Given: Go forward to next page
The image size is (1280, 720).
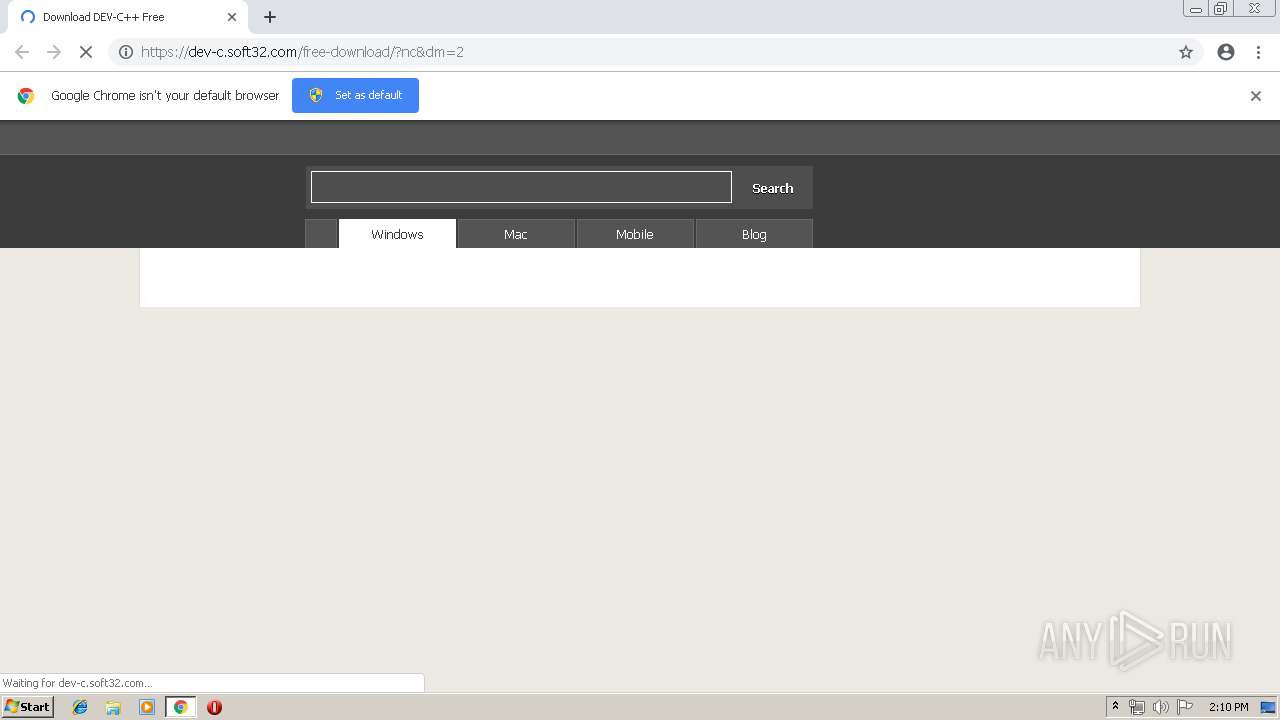Looking at the screenshot, I should (x=54, y=52).
